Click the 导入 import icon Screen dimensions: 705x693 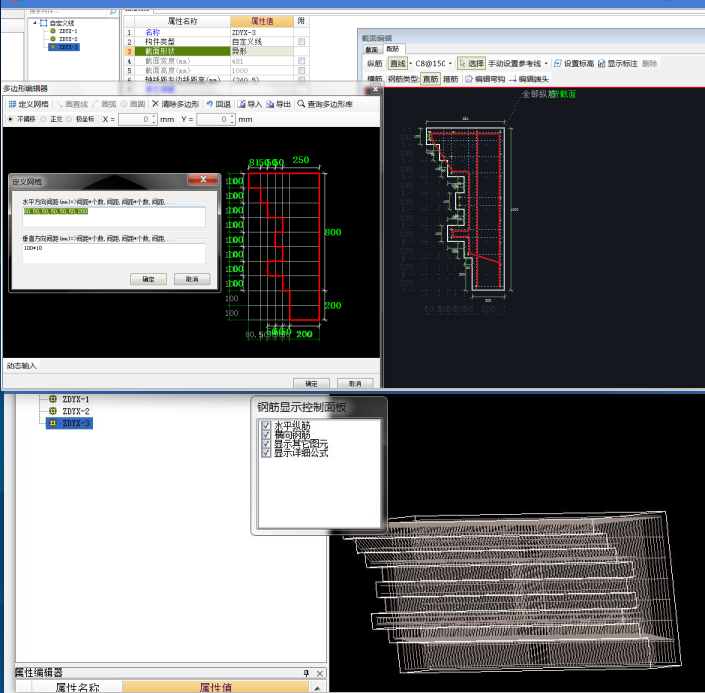(x=241, y=104)
